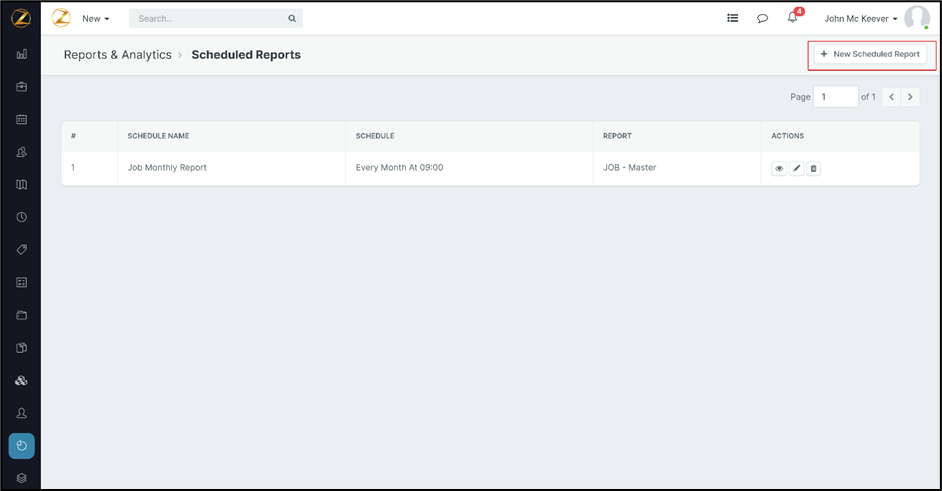Open the calendar sidebar icon

point(22,119)
